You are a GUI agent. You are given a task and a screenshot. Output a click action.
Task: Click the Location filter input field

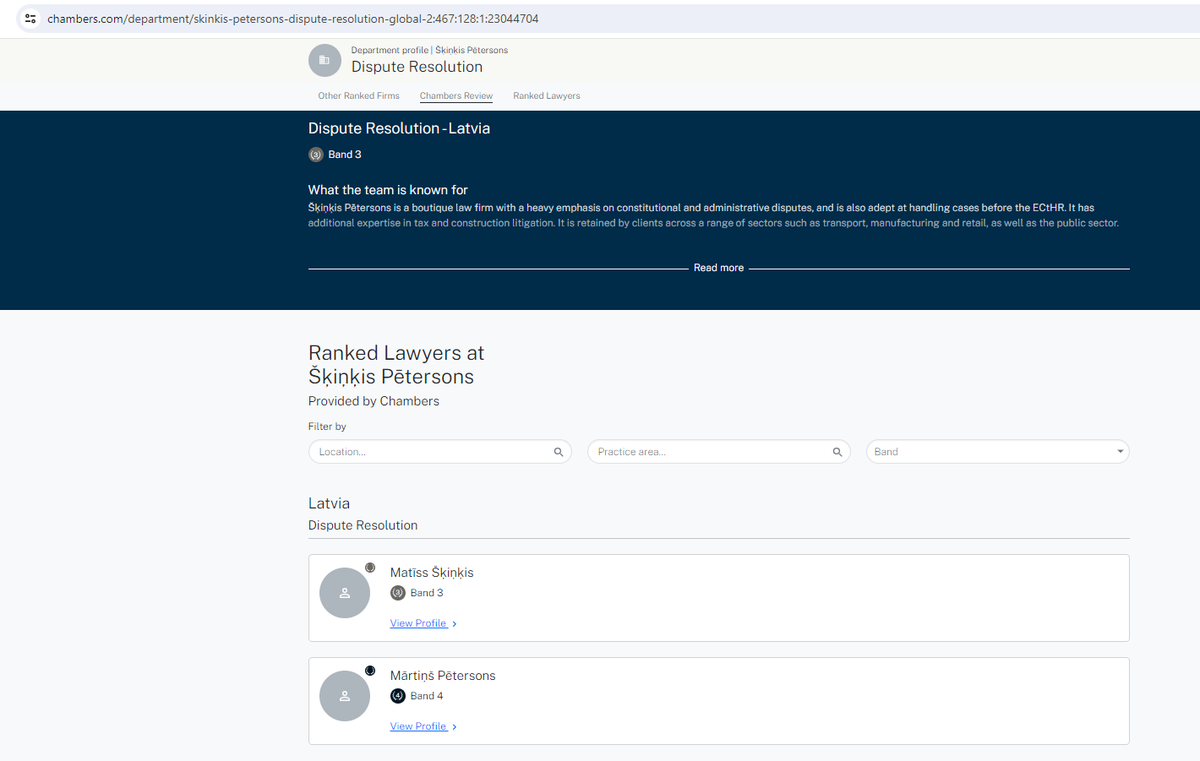click(x=440, y=452)
